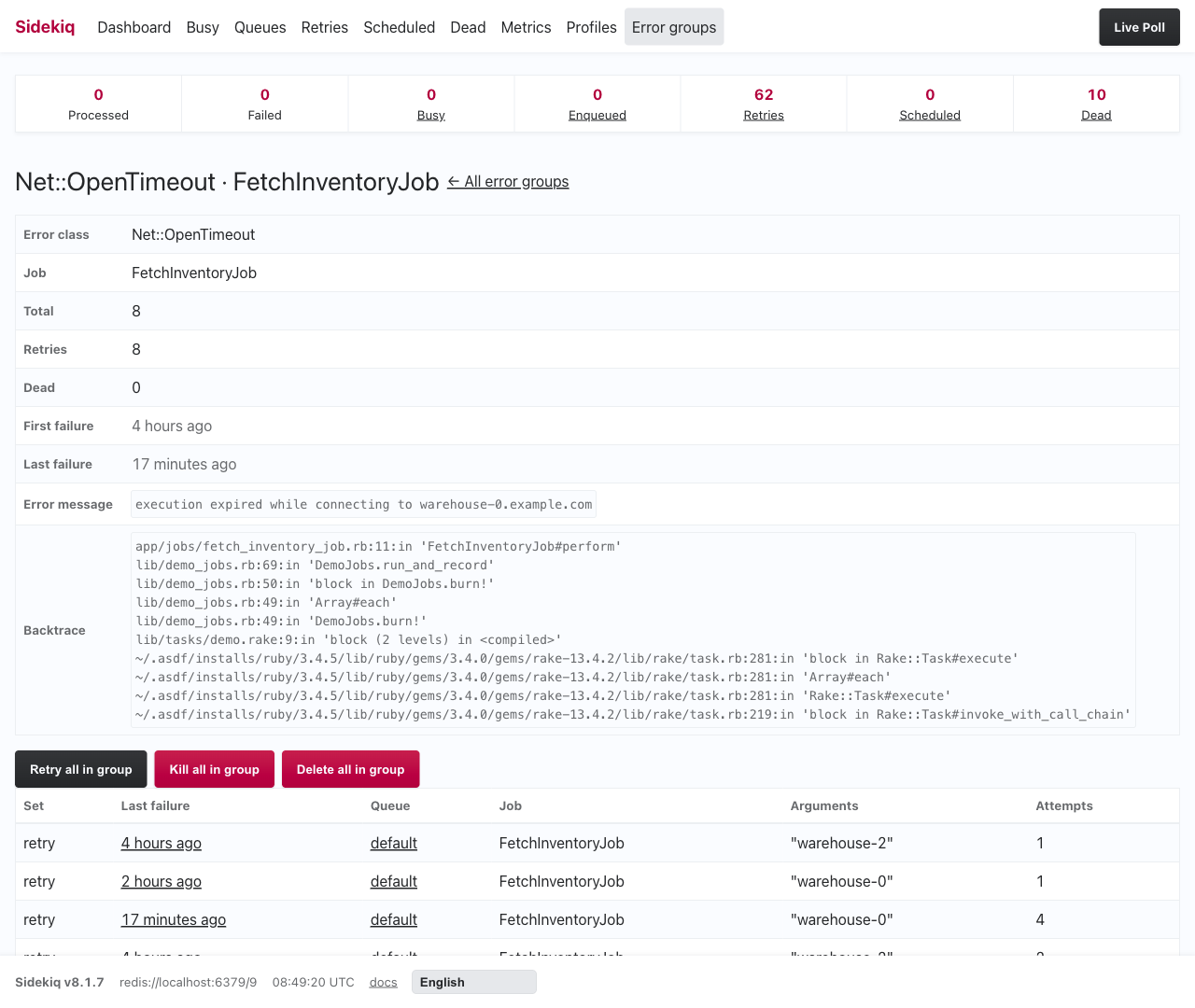Open the '4 hours ago' link in warehouse-2 row
The image size is (1195, 1008).
[x=162, y=843]
